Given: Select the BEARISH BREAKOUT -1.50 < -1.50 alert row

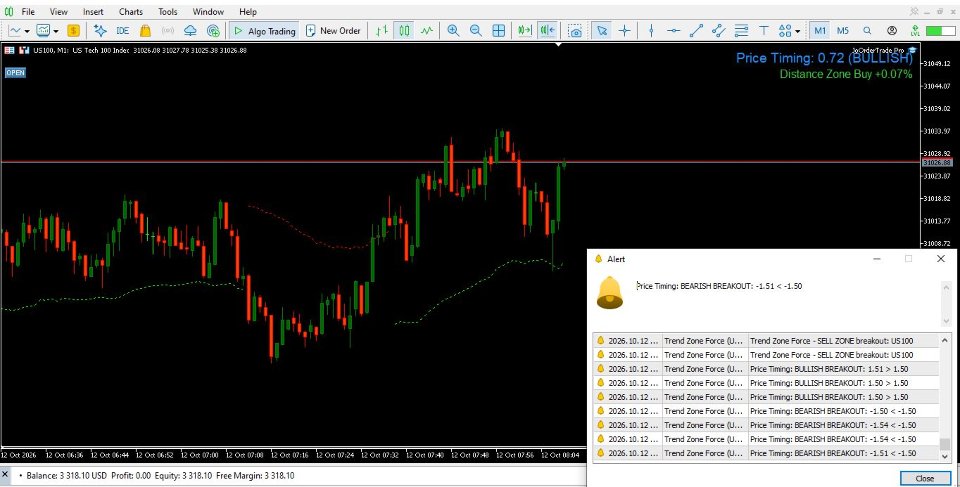Looking at the screenshot, I should point(767,411).
